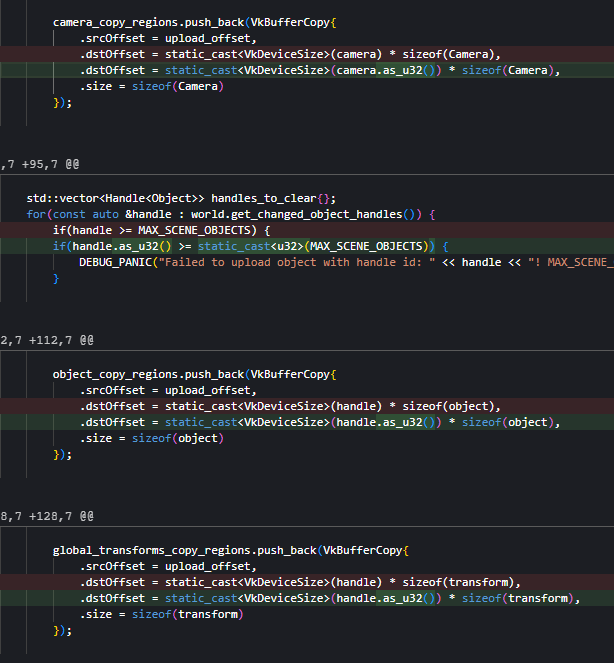Select added line with static_cast<u32>(MAX_SCENE_OBJECTS)

(252, 246)
